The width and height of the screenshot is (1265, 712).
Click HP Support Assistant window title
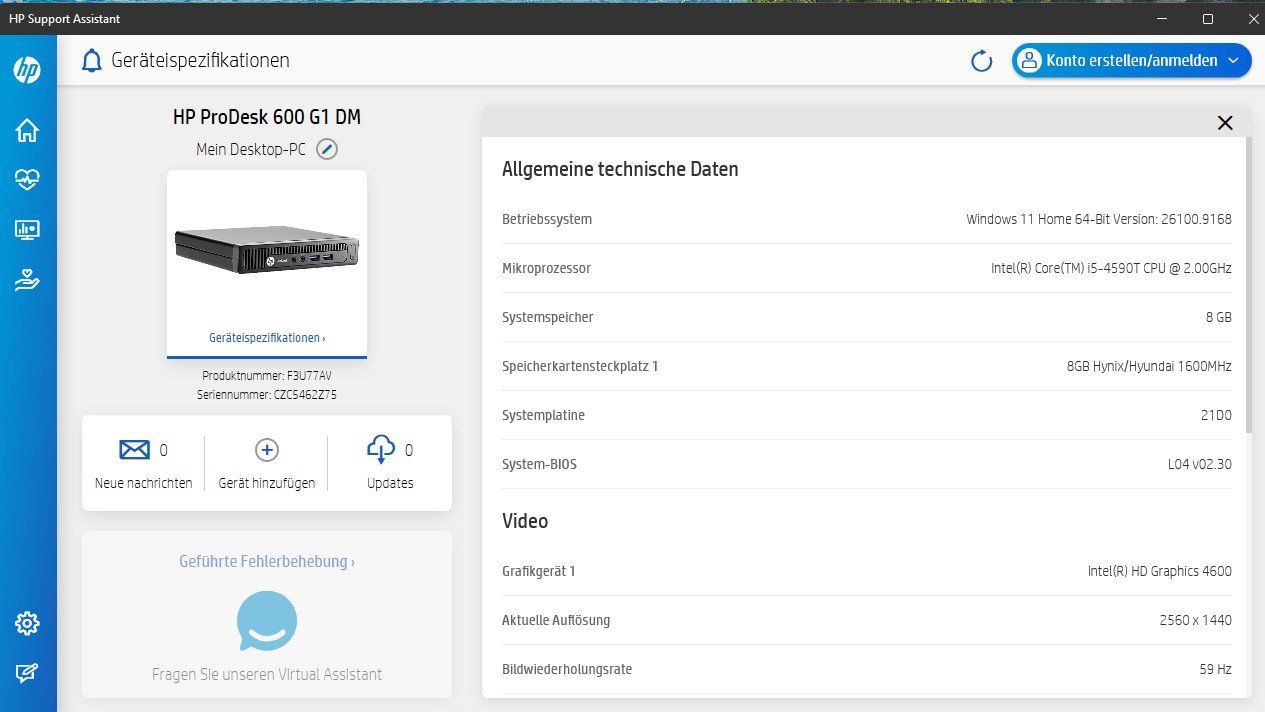[x=62, y=19]
